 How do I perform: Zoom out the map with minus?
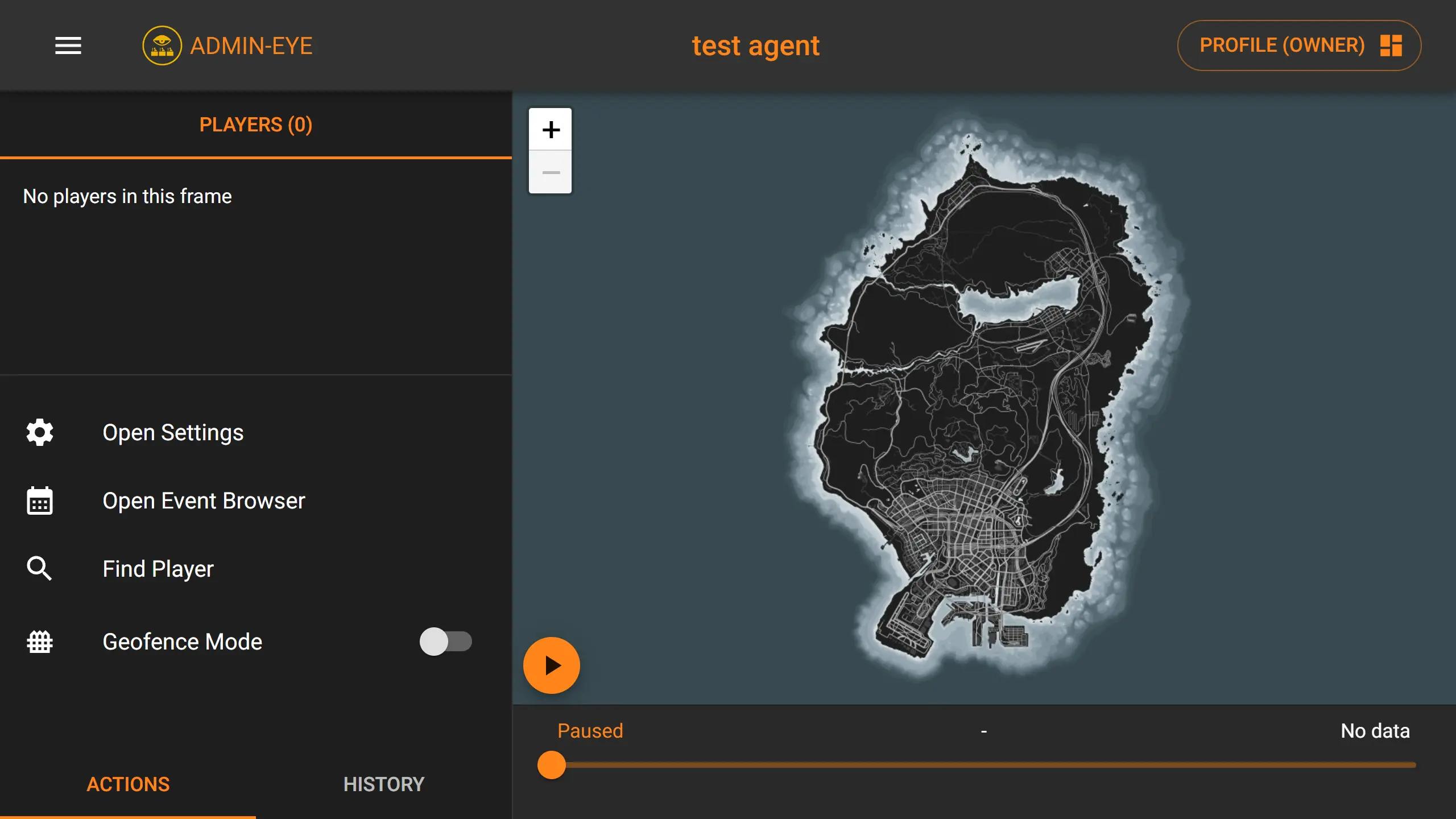point(551,172)
